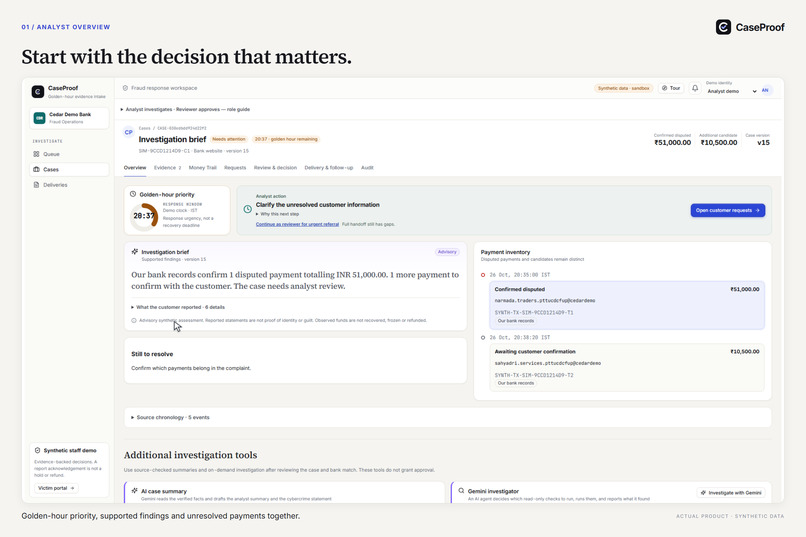This screenshot has width=806, height=537.
Task: Click the grey marker at 20:38:20 IST
Action: (483, 338)
